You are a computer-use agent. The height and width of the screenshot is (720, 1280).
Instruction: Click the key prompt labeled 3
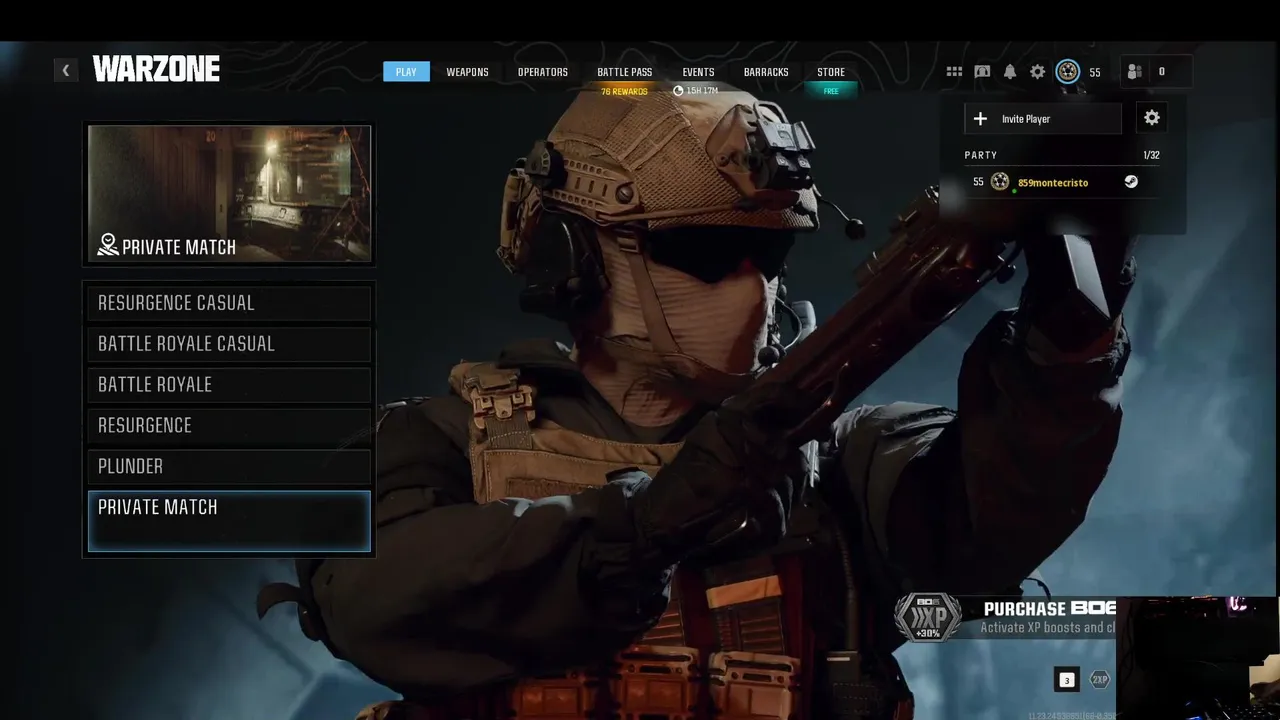click(x=1066, y=680)
